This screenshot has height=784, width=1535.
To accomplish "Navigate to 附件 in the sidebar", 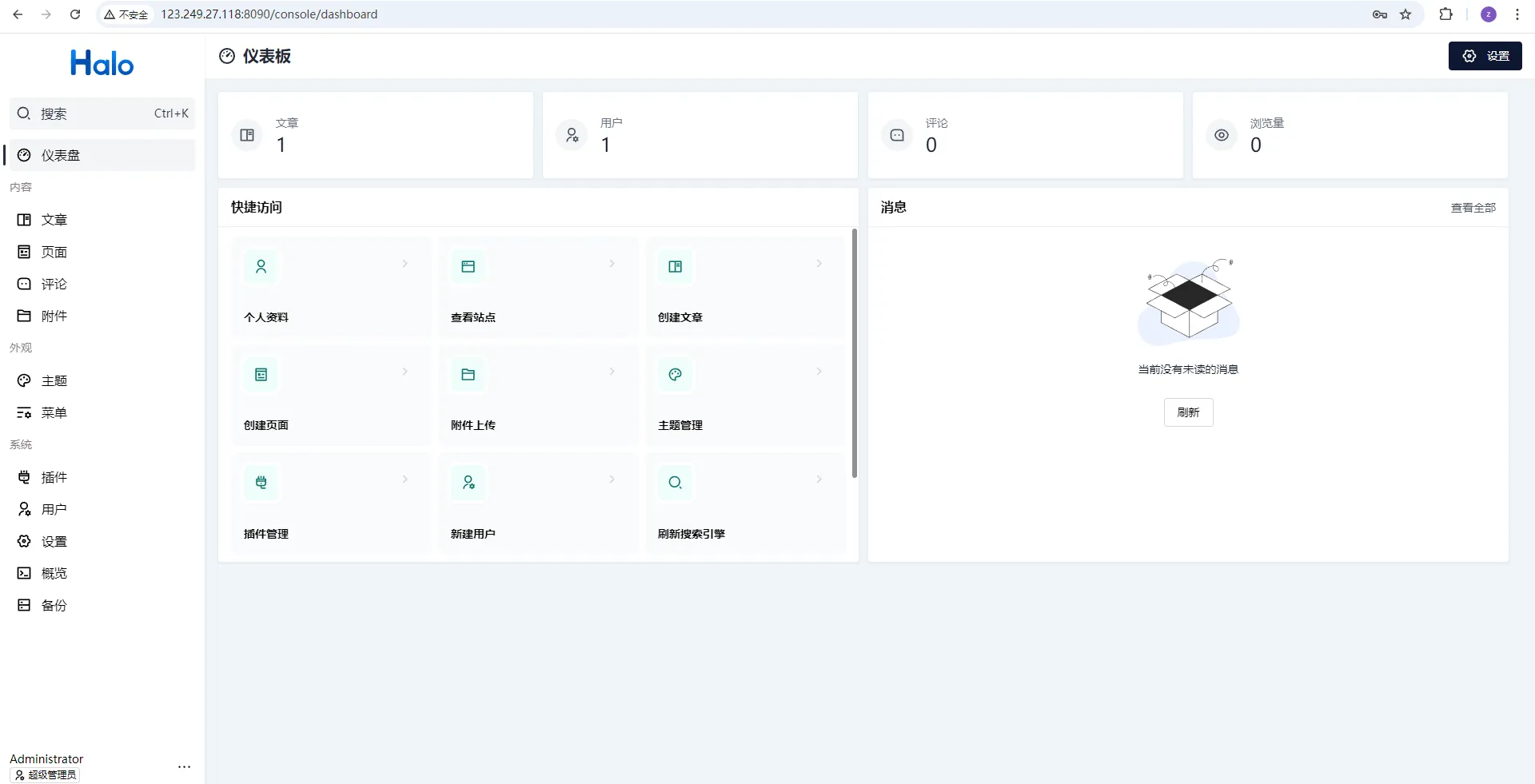I will tap(102, 316).
